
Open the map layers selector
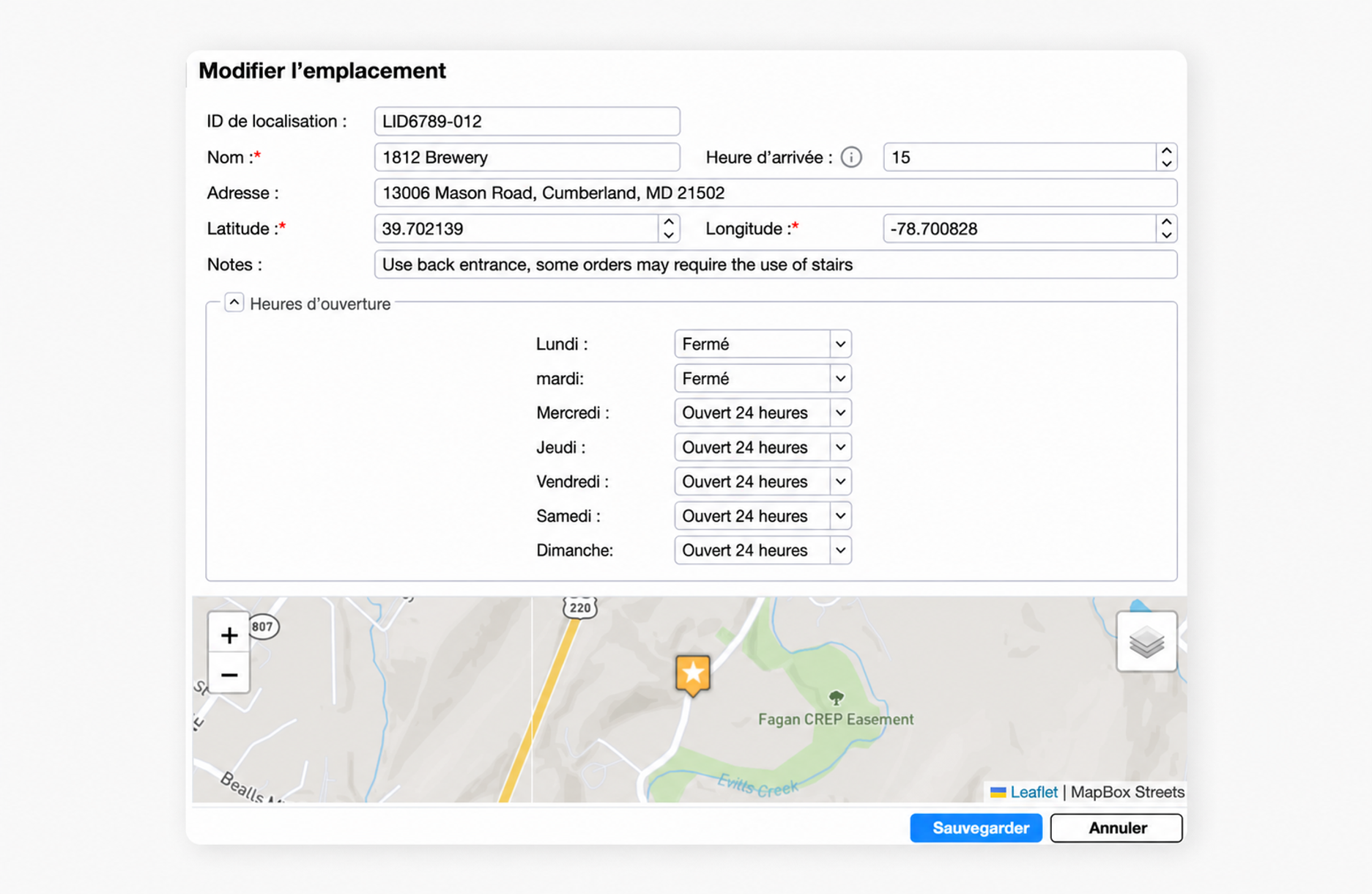tap(1146, 642)
